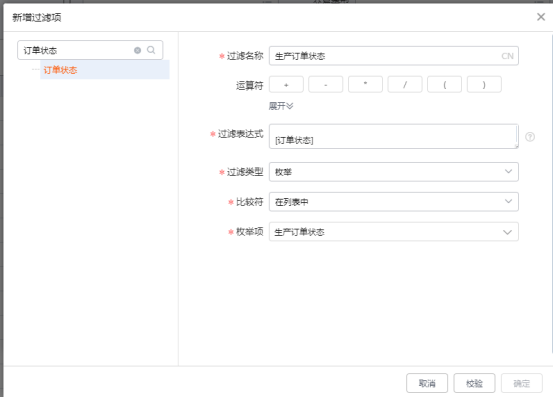Insert the left parenthesis operator

(x=444, y=85)
